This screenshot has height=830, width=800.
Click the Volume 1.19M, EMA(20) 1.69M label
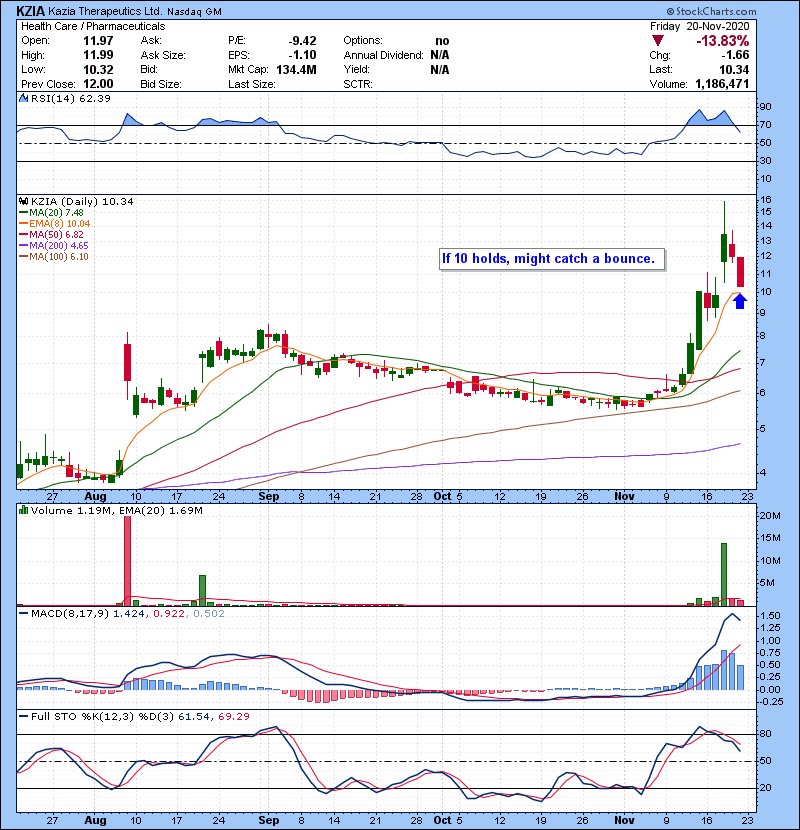click(116, 511)
